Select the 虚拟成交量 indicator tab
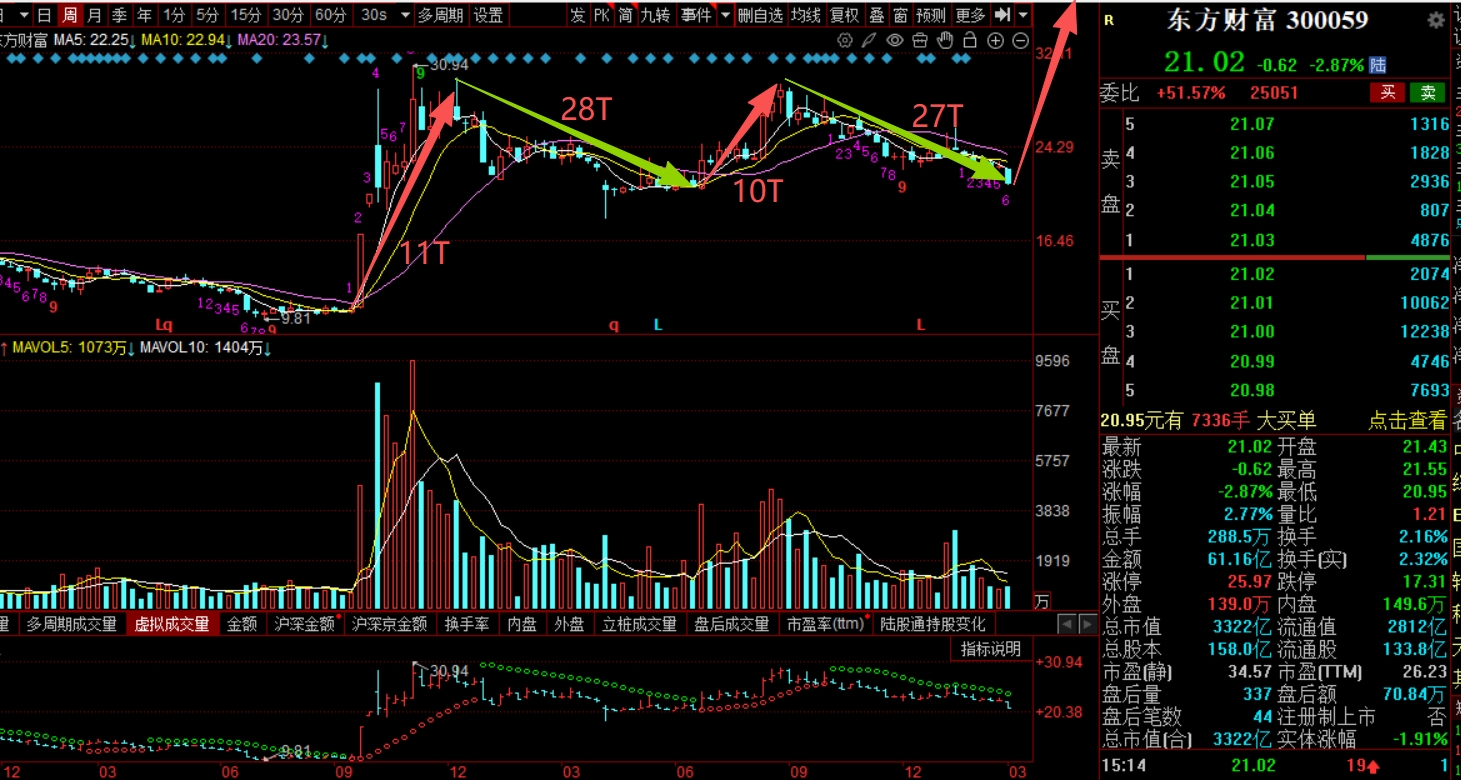 (173, 624)
